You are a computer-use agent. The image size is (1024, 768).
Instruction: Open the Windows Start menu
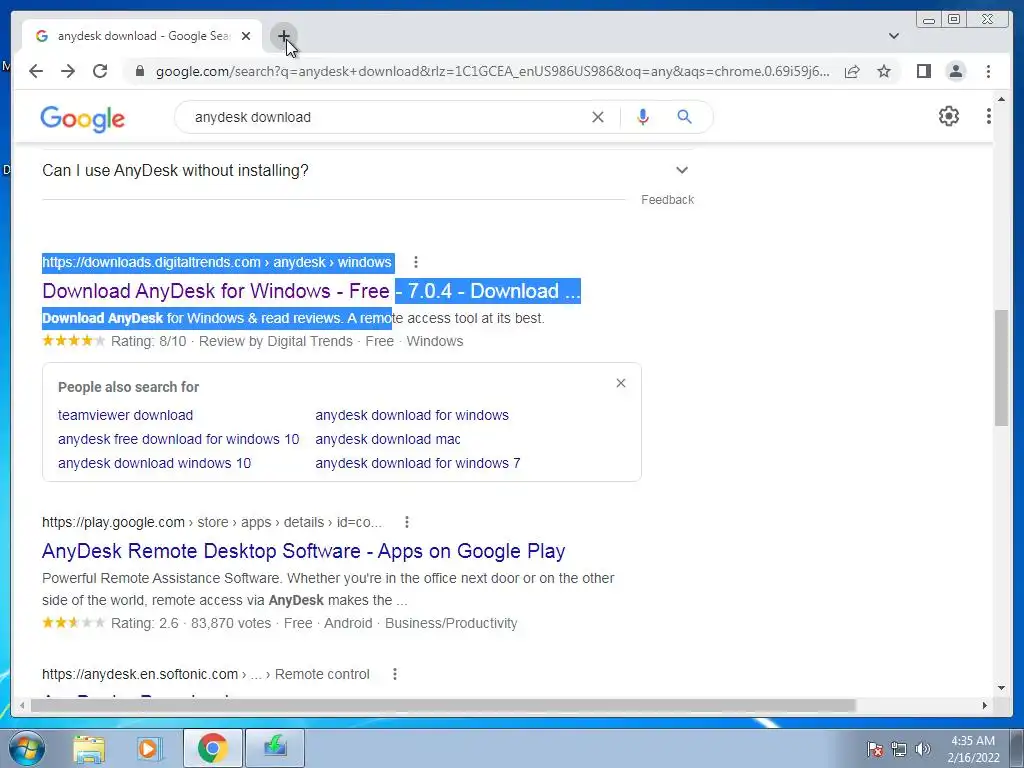26,748
